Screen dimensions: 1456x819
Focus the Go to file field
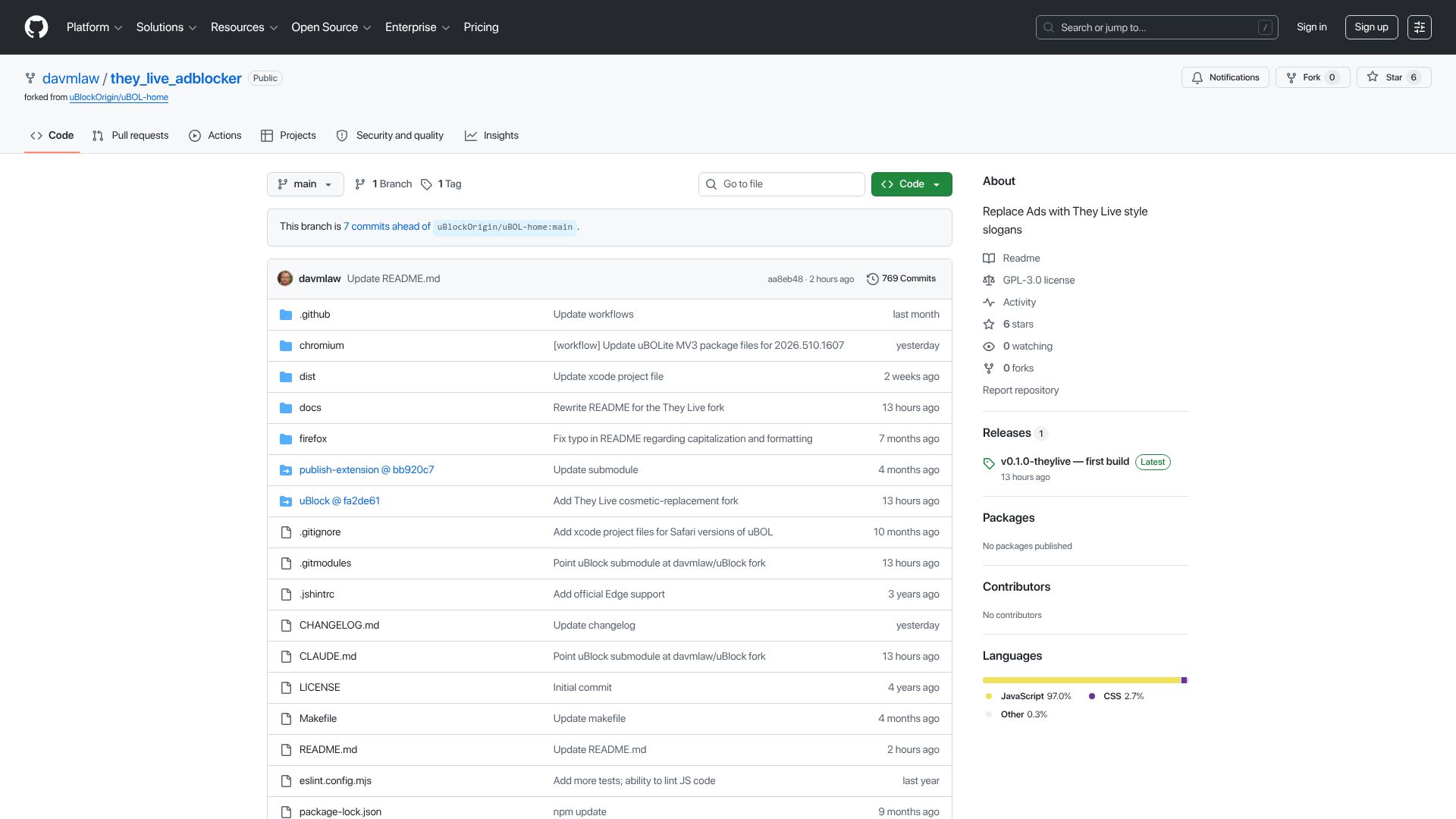pyautogui.click(x=781, y=184)
